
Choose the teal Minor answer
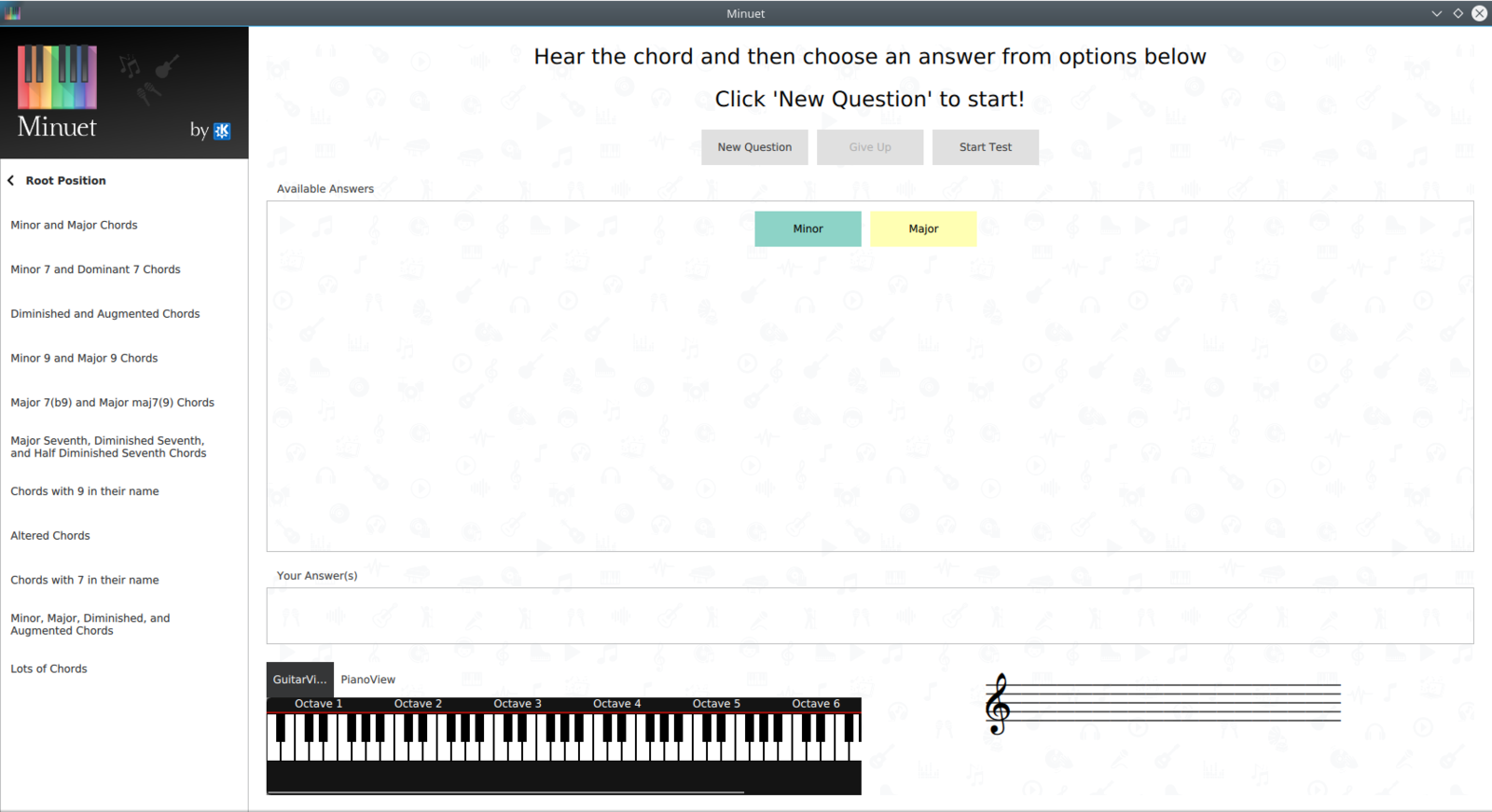click(808, 228)
